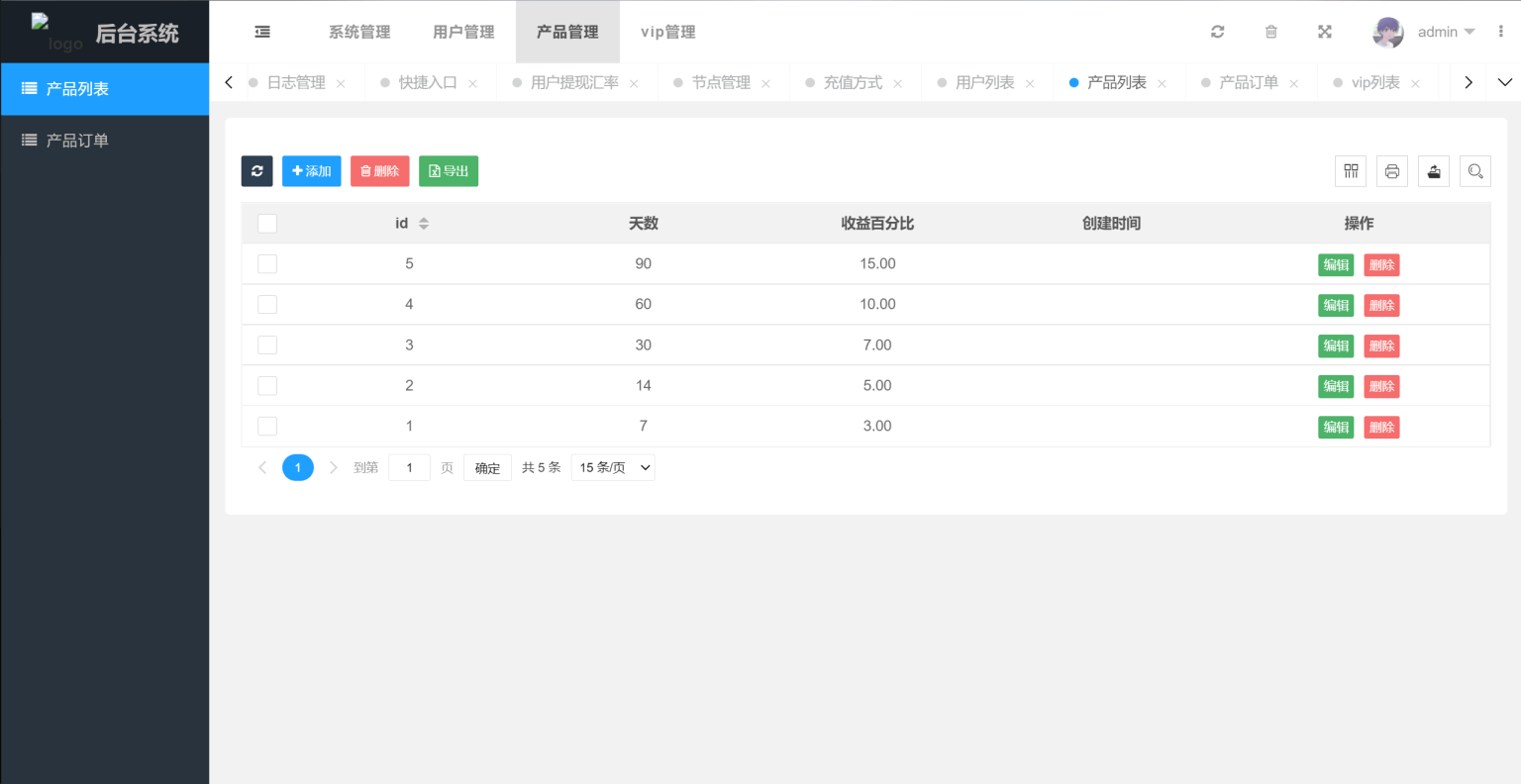Image resolution: width=1521 pixels, height=784 pixels.
Task: Click the export folder icon on the toolbar
Action: 1433,170
